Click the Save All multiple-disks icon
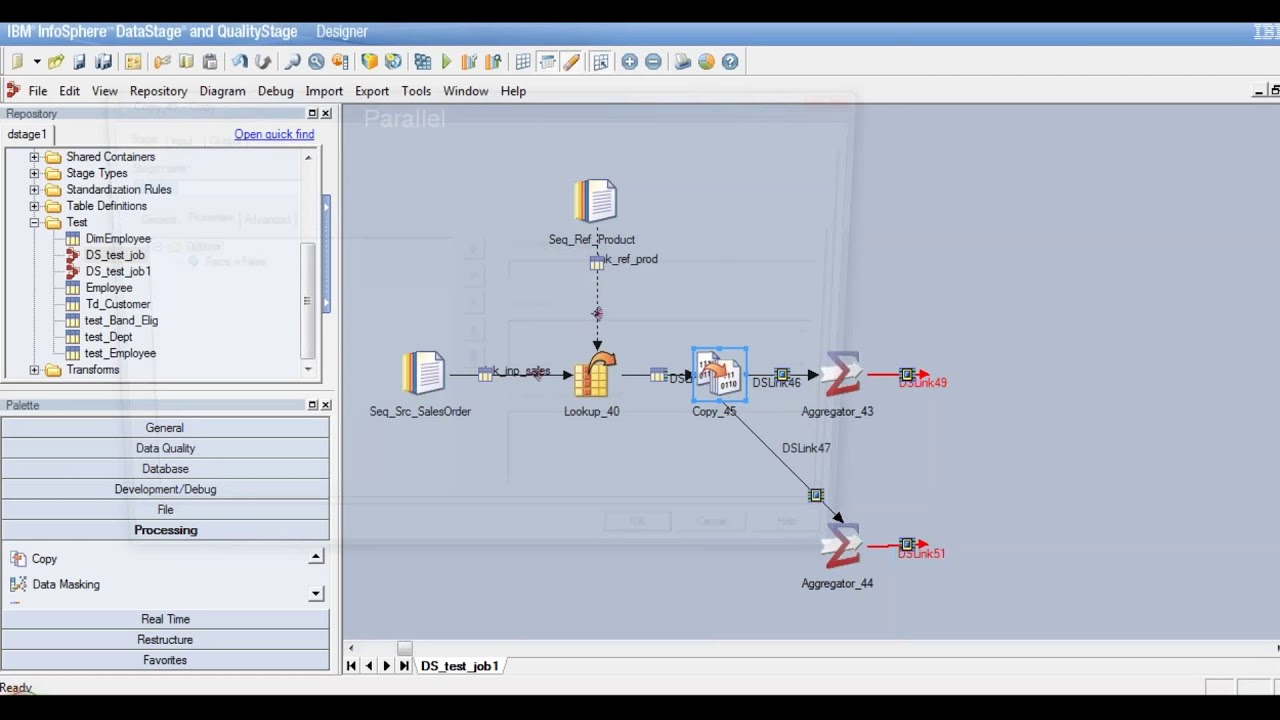 coord(103,62)
